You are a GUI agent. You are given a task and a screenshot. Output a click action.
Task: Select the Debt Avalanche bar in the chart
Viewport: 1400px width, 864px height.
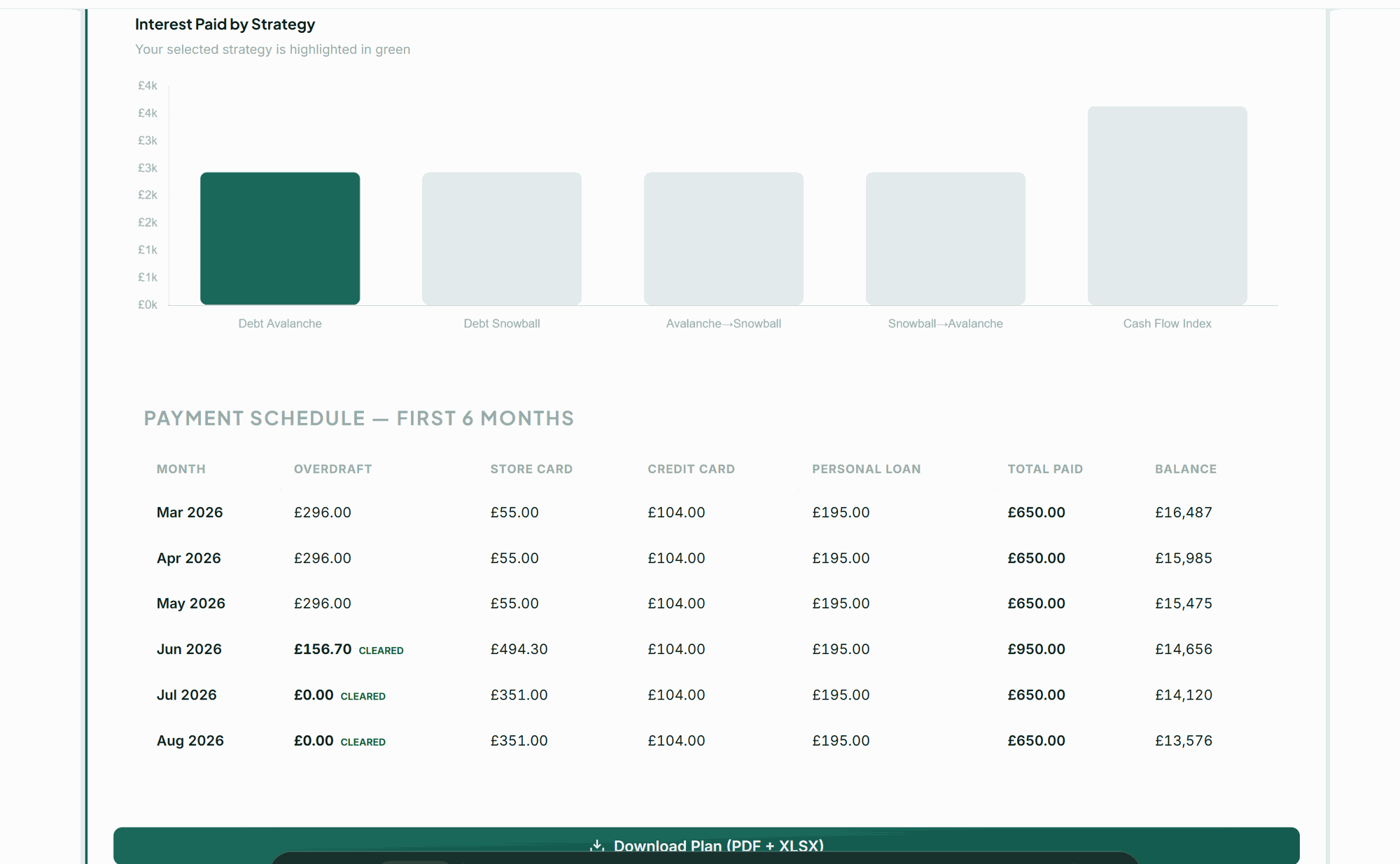pyautogui.click(x=279, y=238)
